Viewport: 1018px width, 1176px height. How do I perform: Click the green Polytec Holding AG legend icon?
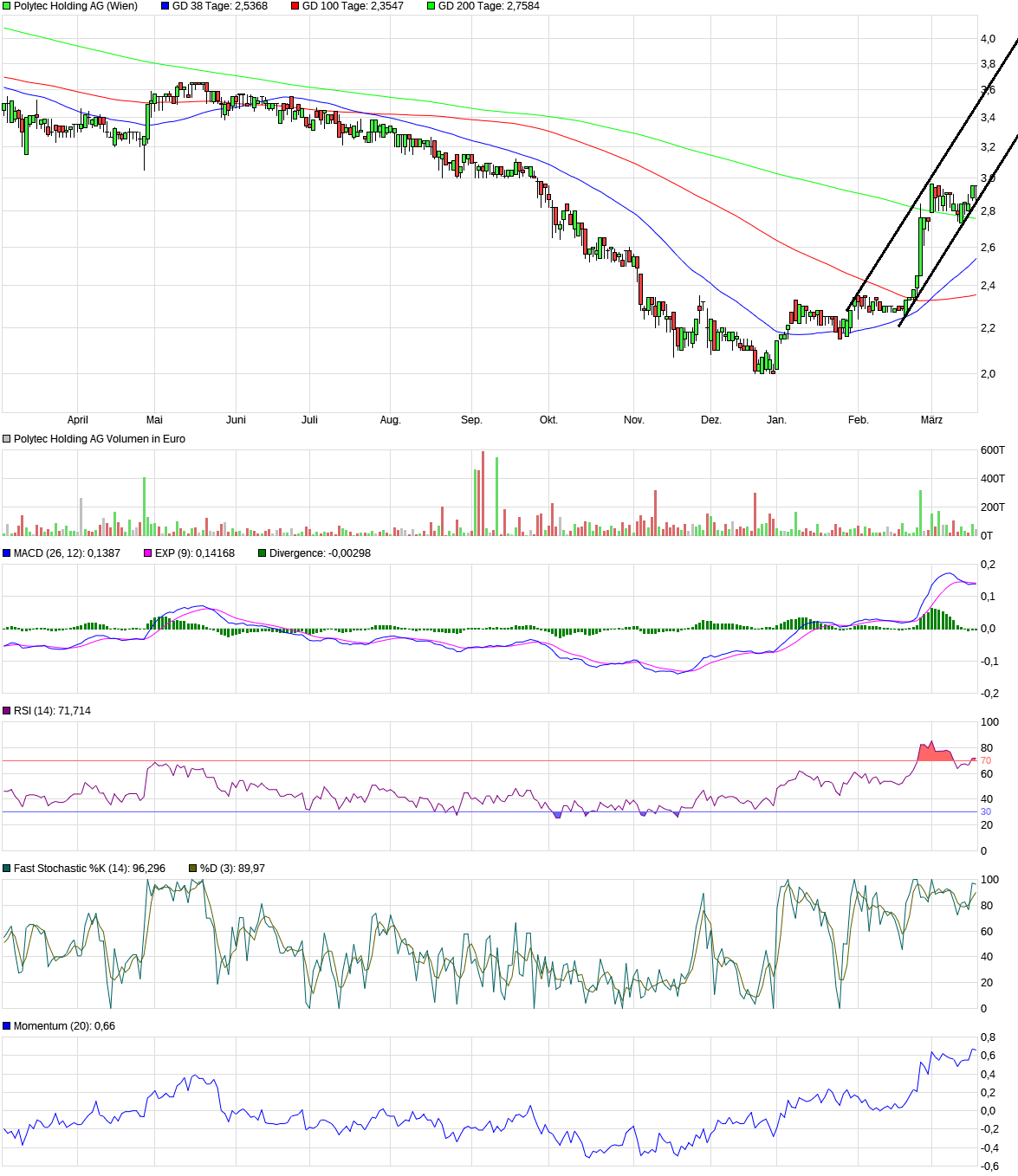click(x=7, y=6)
